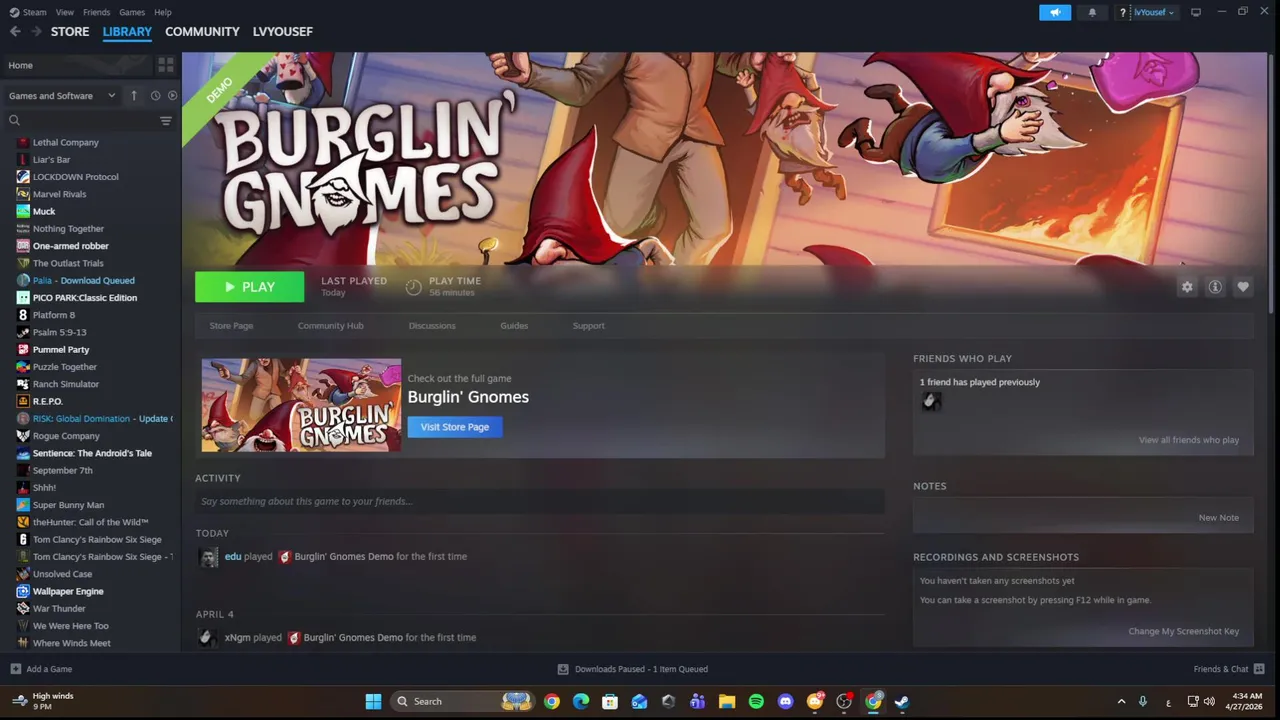The width and height of the screenshot is (1280, 720).
Task: Open the Games menu
Action: [x=132, y=12]
